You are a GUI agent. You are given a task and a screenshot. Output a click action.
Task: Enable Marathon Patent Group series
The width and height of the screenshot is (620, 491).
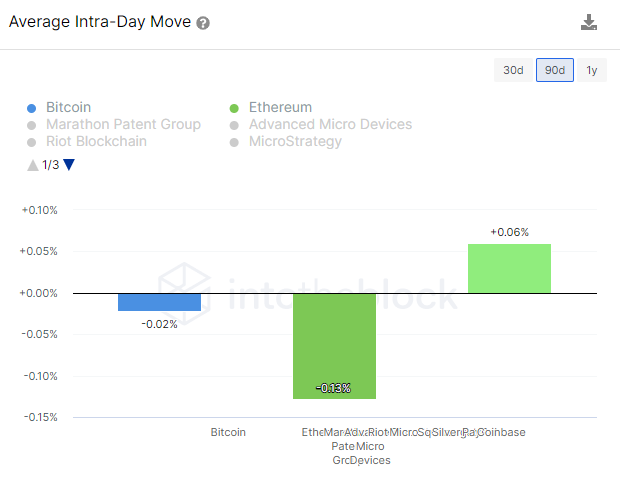pos(123,124)
